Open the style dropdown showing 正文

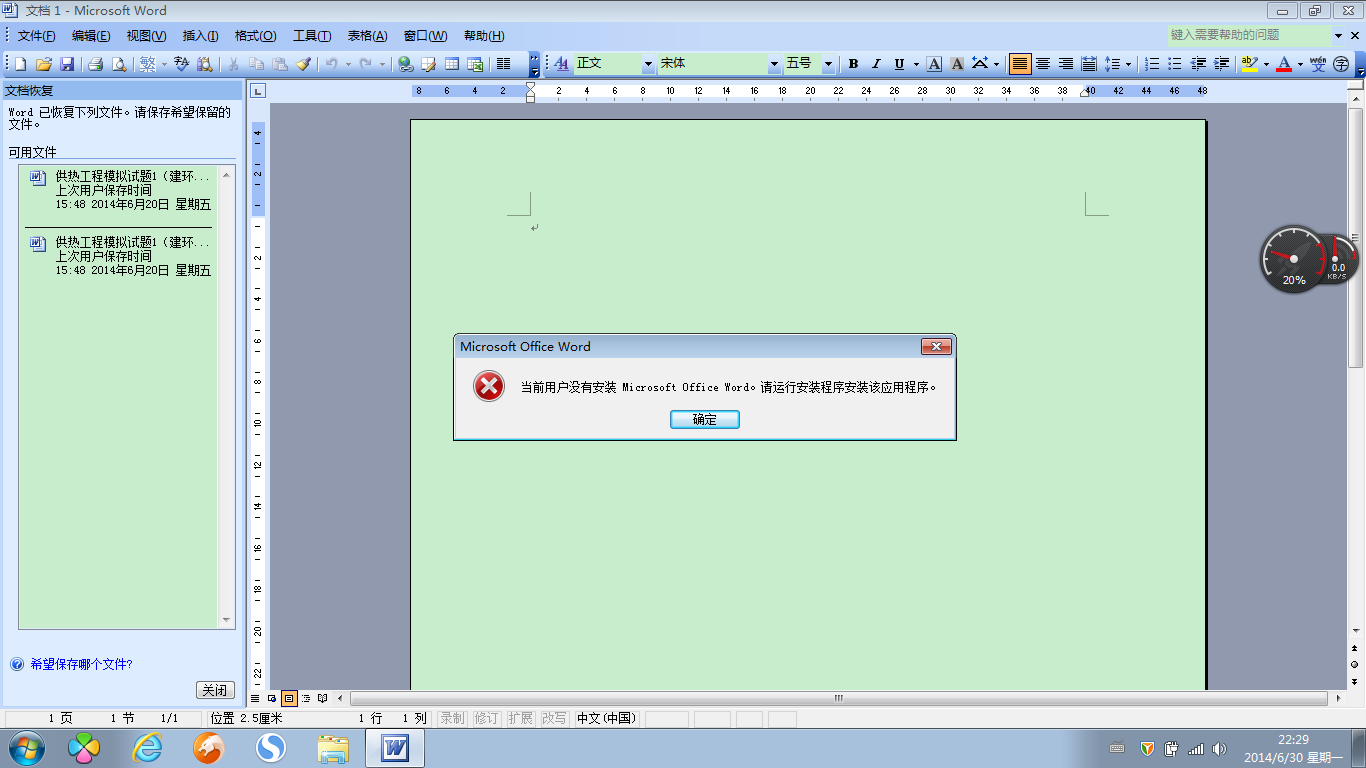click(x=648, y=64)
